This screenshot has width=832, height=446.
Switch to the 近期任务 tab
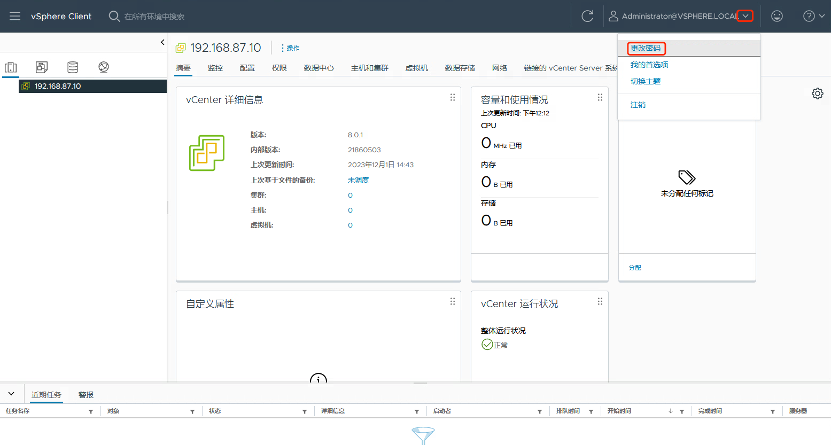pos(46,395)
